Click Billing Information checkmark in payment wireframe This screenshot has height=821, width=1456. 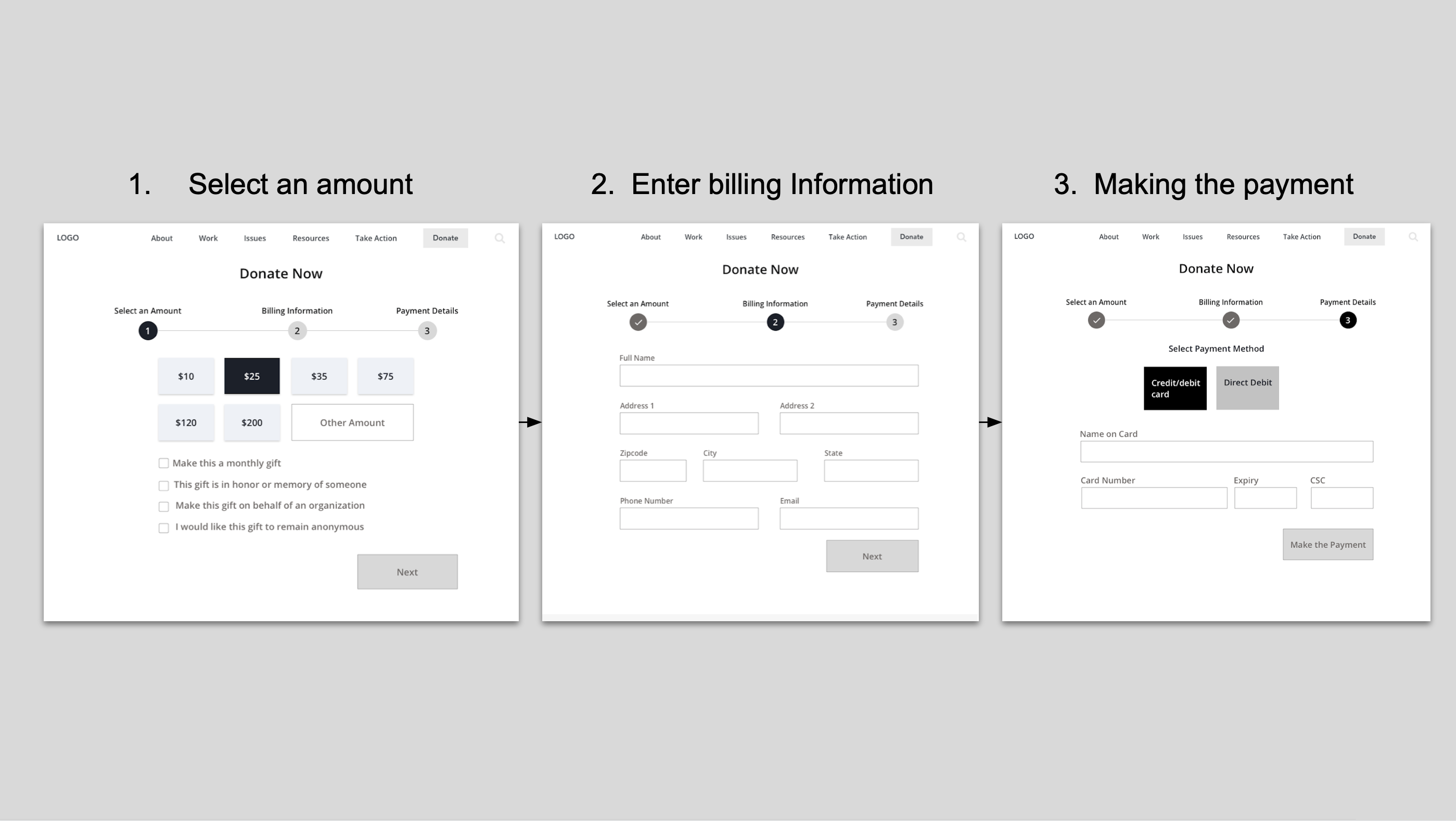pyautogui.click(x=1231, y=320)
